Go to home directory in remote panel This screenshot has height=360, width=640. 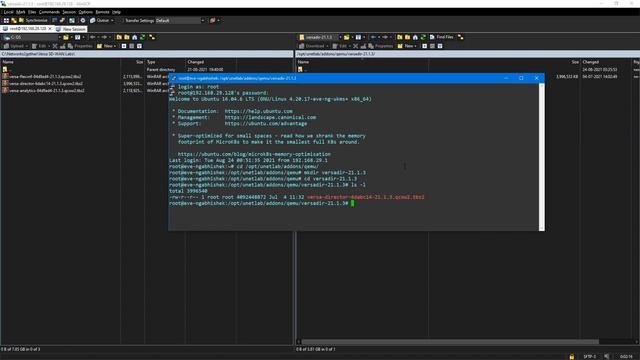pyautogui.click(x=415, y=37)
